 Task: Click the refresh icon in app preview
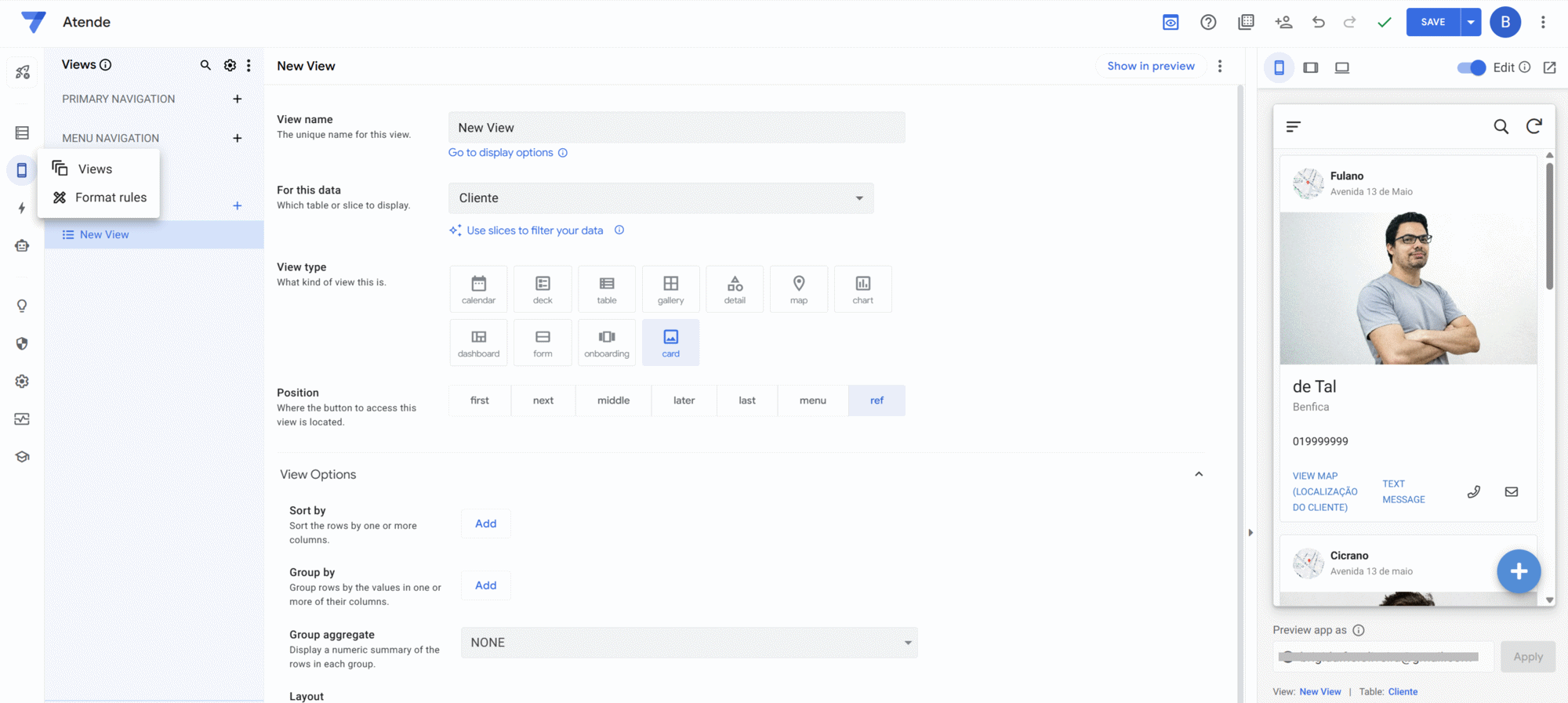pos(1534,126)
